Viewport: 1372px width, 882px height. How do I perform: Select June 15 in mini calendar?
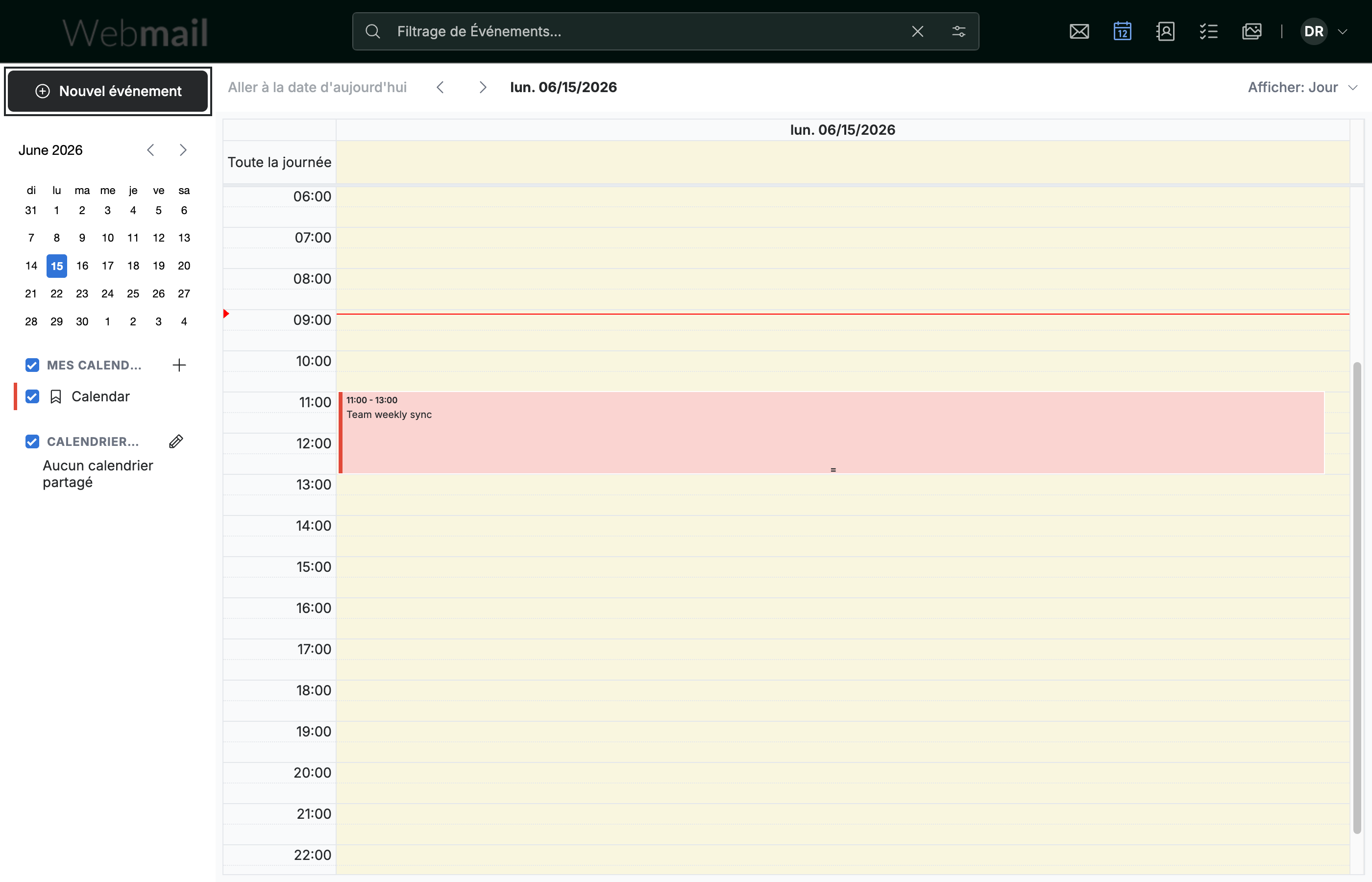(57, 266)
